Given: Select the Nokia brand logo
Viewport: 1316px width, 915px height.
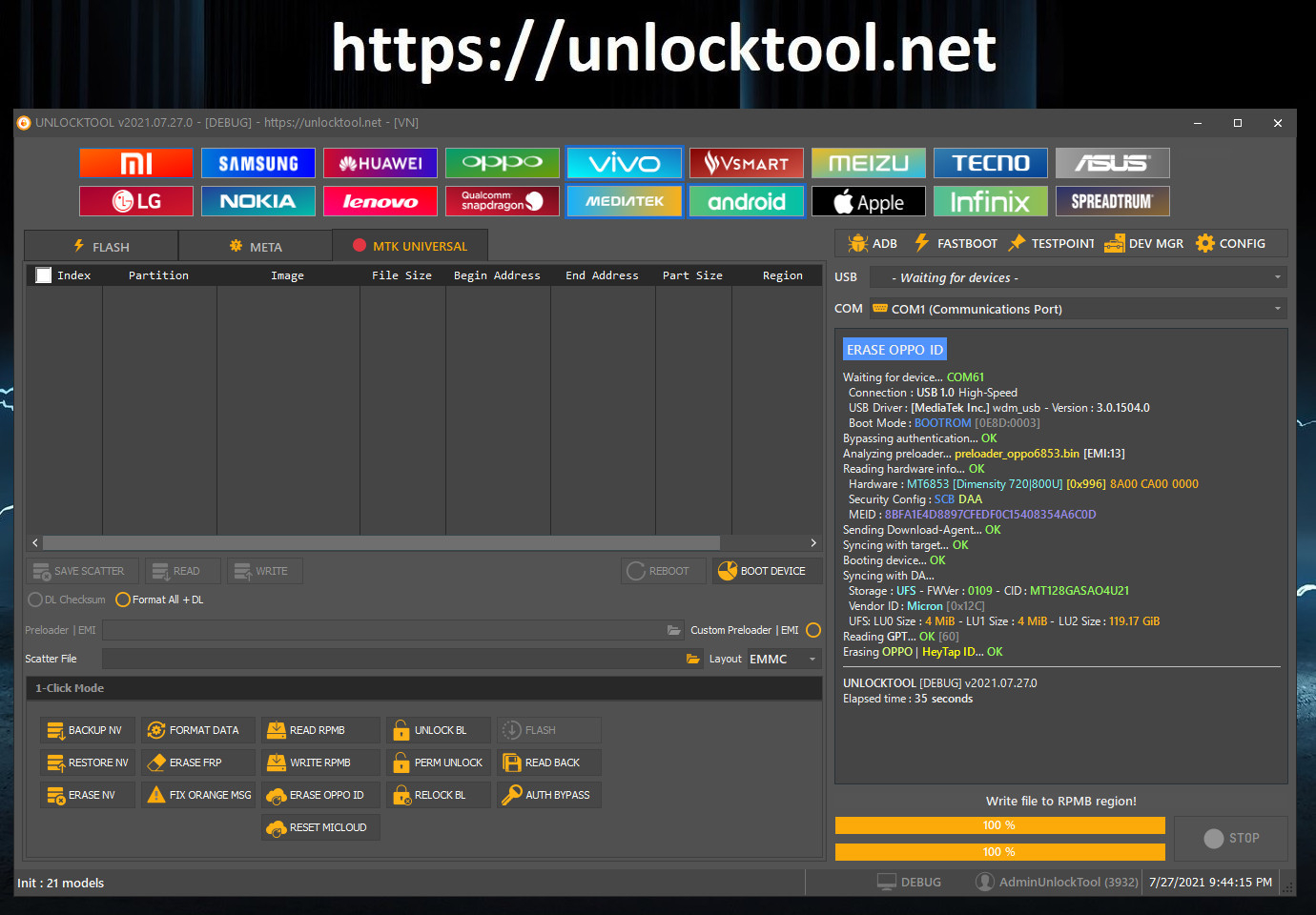Looking at the screenshot, I should (x=258, y=201).
